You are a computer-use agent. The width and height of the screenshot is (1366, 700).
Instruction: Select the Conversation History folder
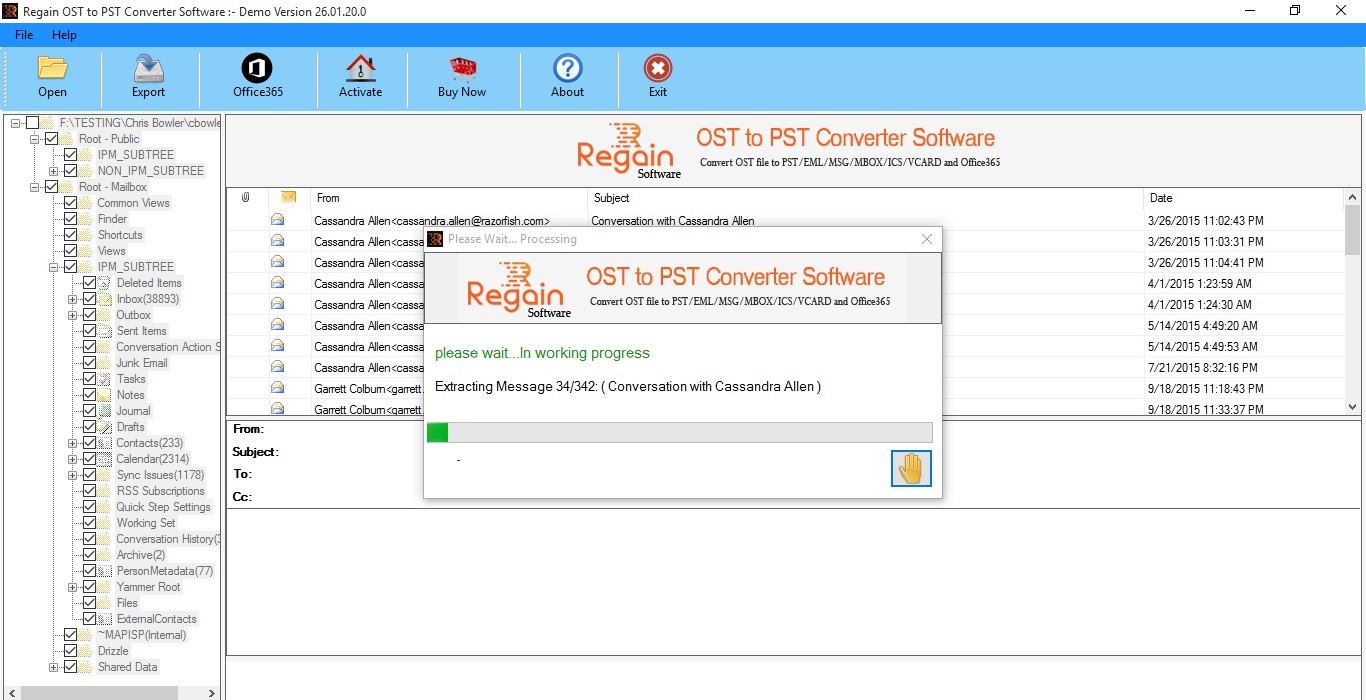click(x=167, y=539)
